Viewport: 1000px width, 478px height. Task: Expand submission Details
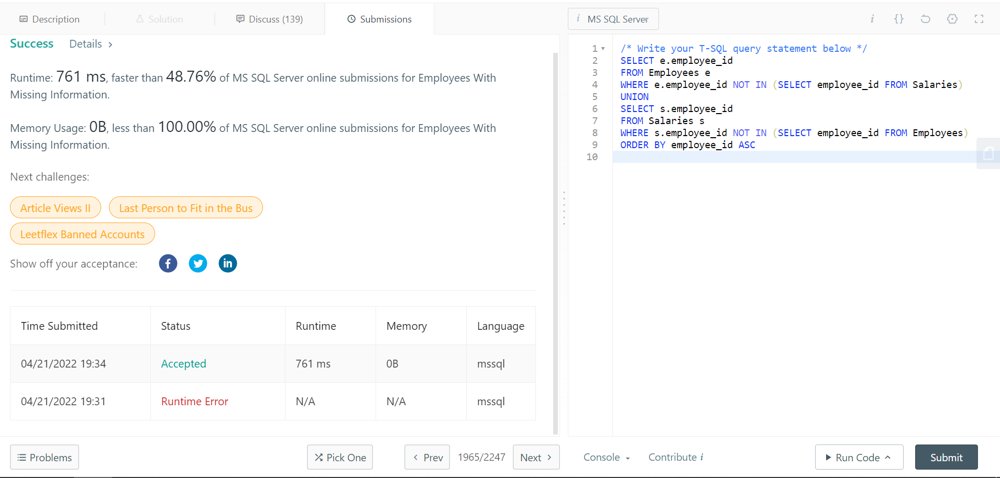coord(90,44)
